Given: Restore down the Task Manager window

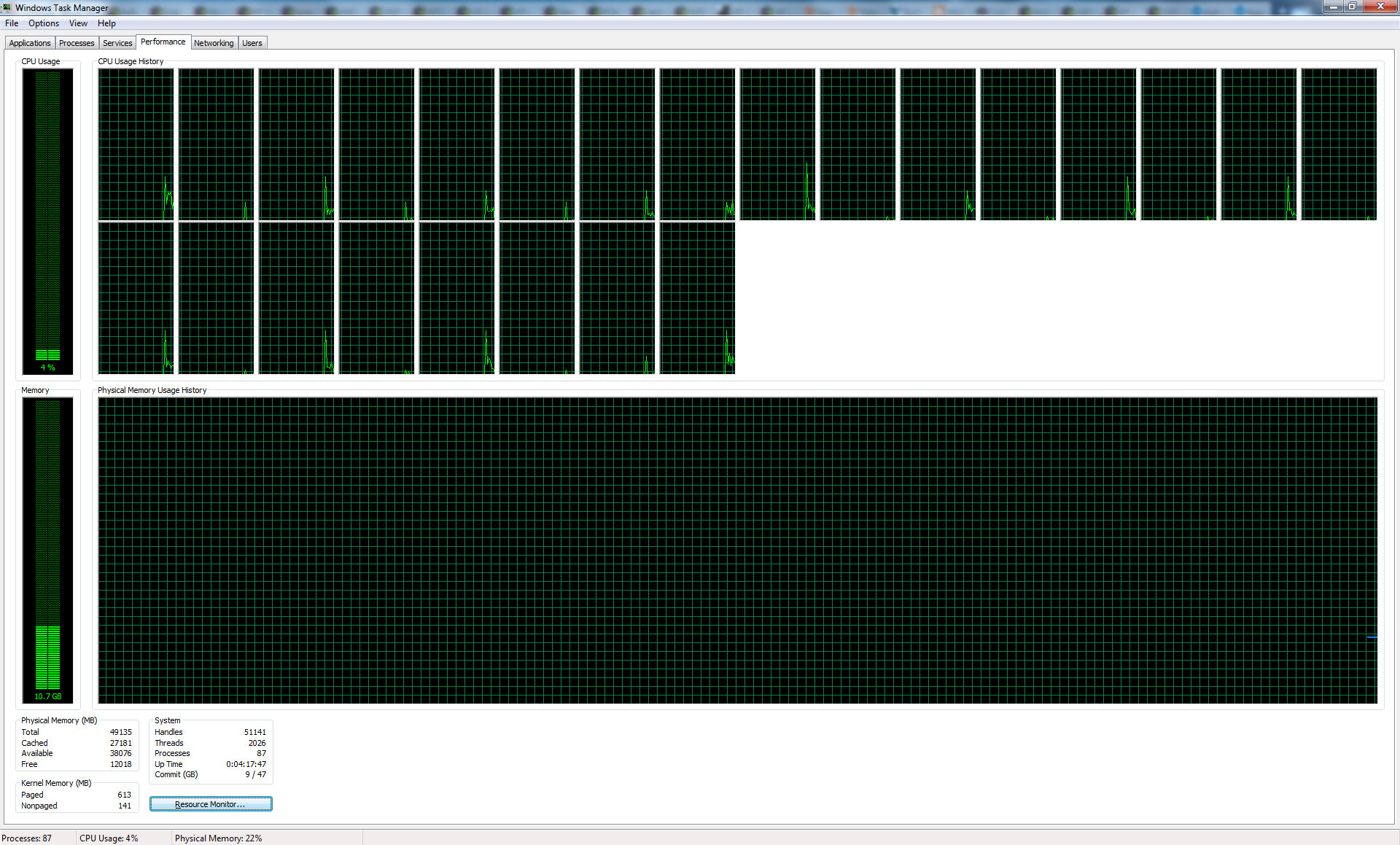Looking at the screenshot, I should tap(1353, 7).
